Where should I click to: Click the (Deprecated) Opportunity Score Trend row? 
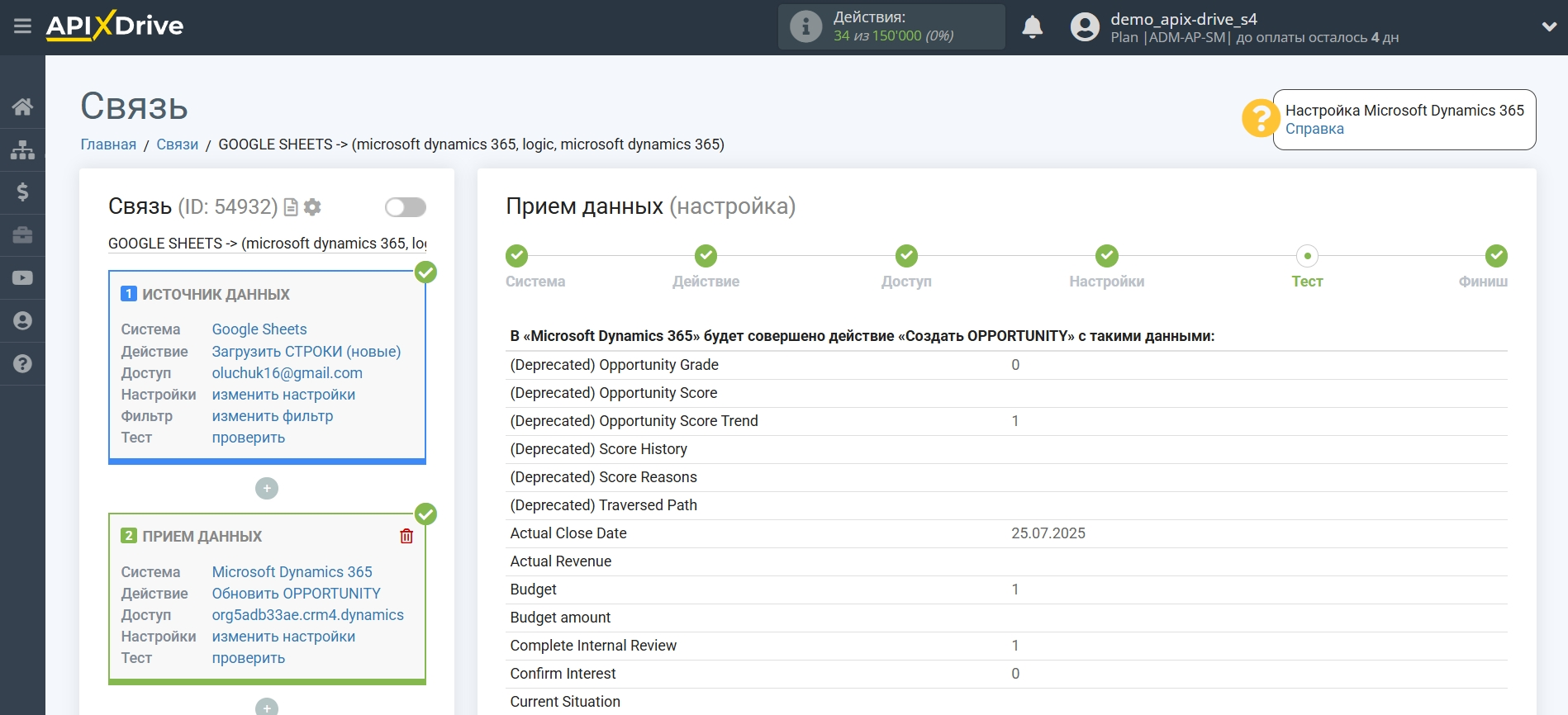tap(1006, 421)
